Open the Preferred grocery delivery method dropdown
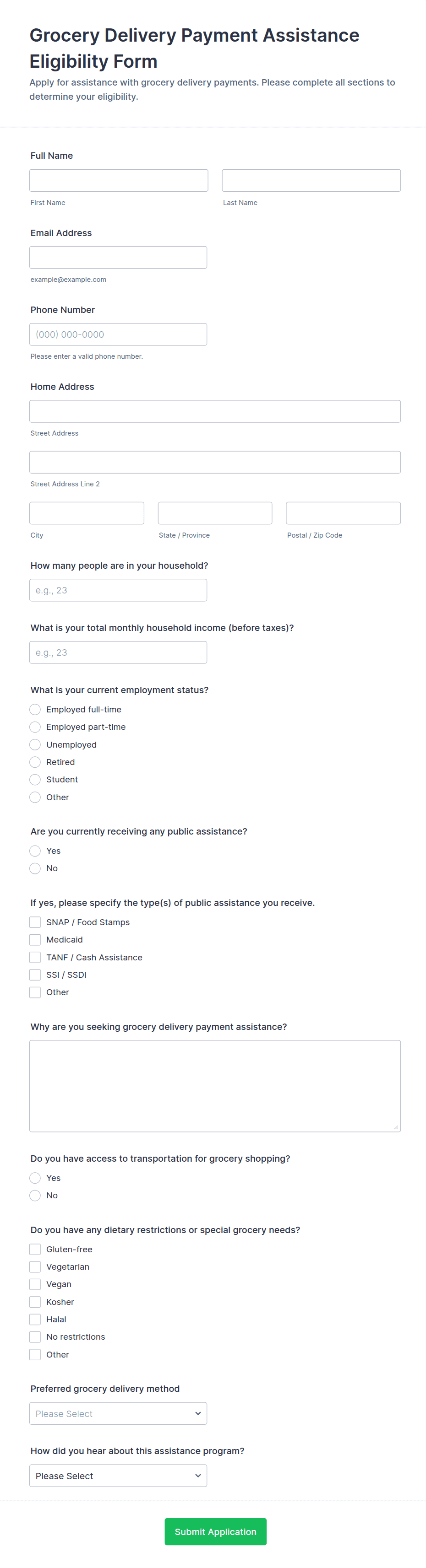The height and width of the screenshot is (1568, 426). coord(118,1413)
